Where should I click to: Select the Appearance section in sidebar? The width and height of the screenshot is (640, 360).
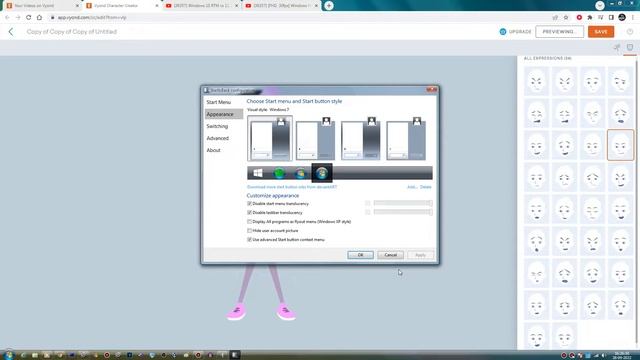223,114
